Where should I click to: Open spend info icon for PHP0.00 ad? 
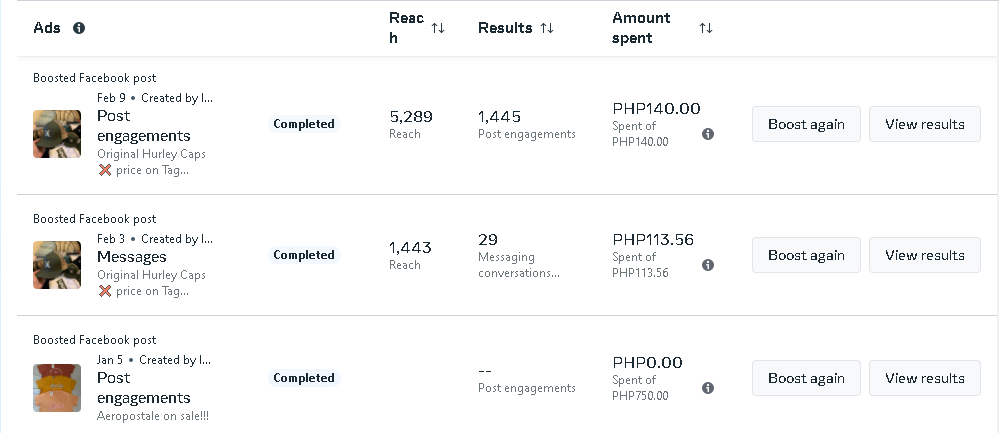click(x=708, y=388)
